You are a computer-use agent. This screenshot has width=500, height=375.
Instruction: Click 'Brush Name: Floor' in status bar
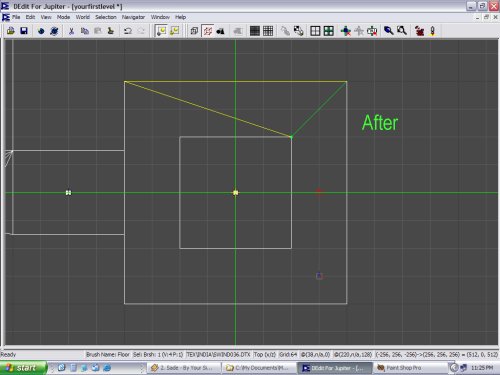[x=107, y=354]
